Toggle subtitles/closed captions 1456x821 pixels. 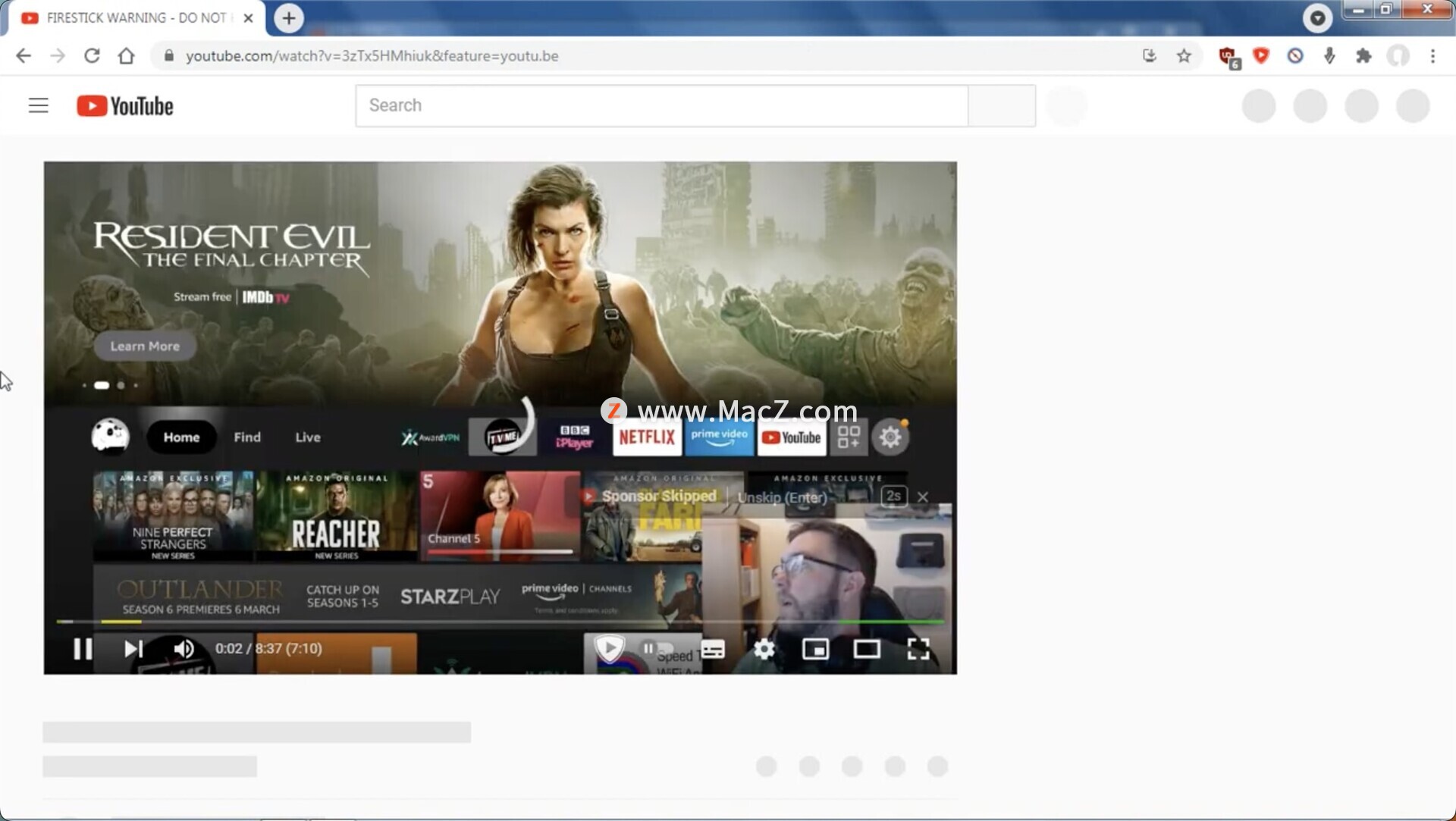713,650
